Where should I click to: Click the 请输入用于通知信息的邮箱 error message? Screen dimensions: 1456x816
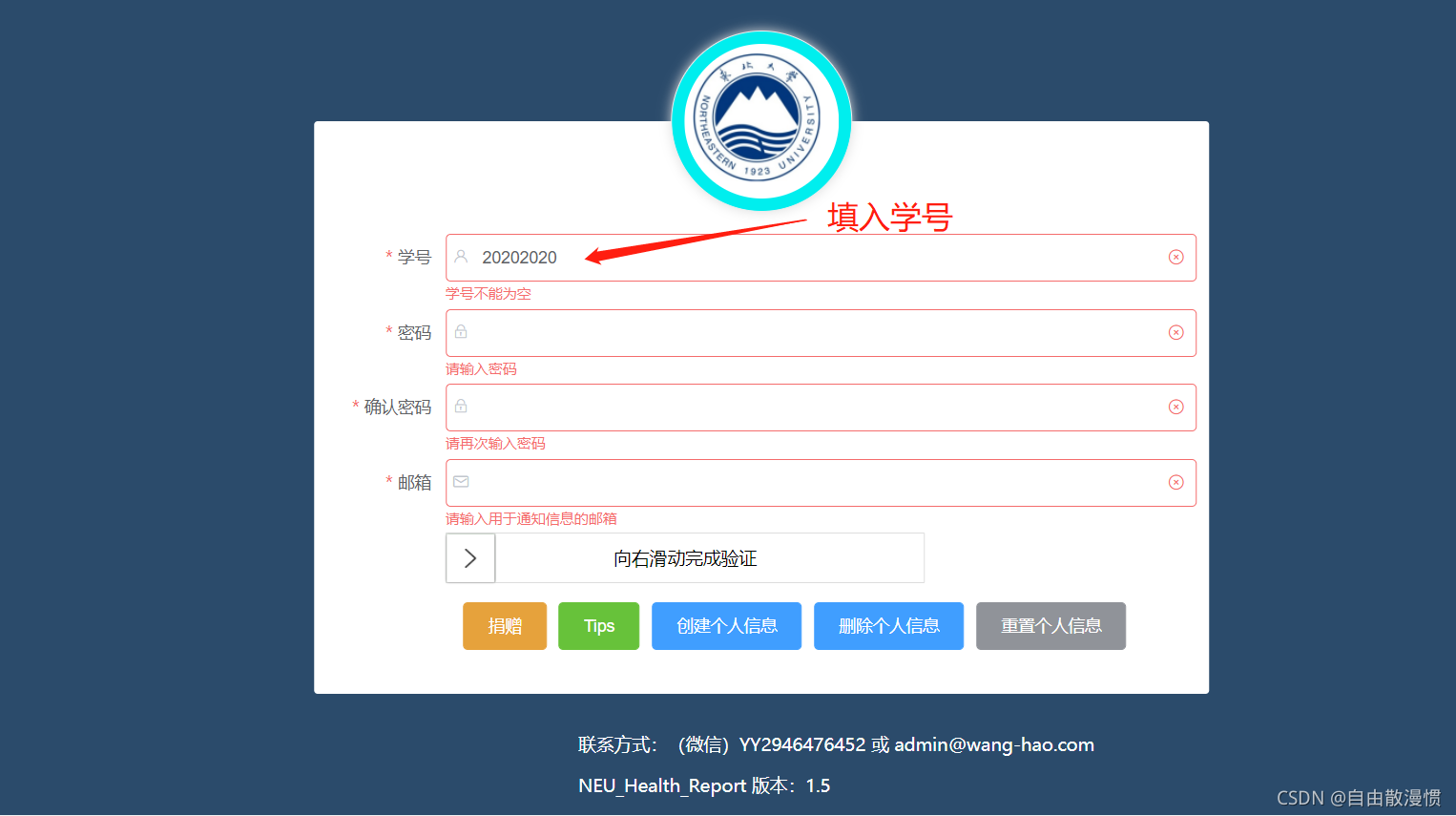point(531,518)
